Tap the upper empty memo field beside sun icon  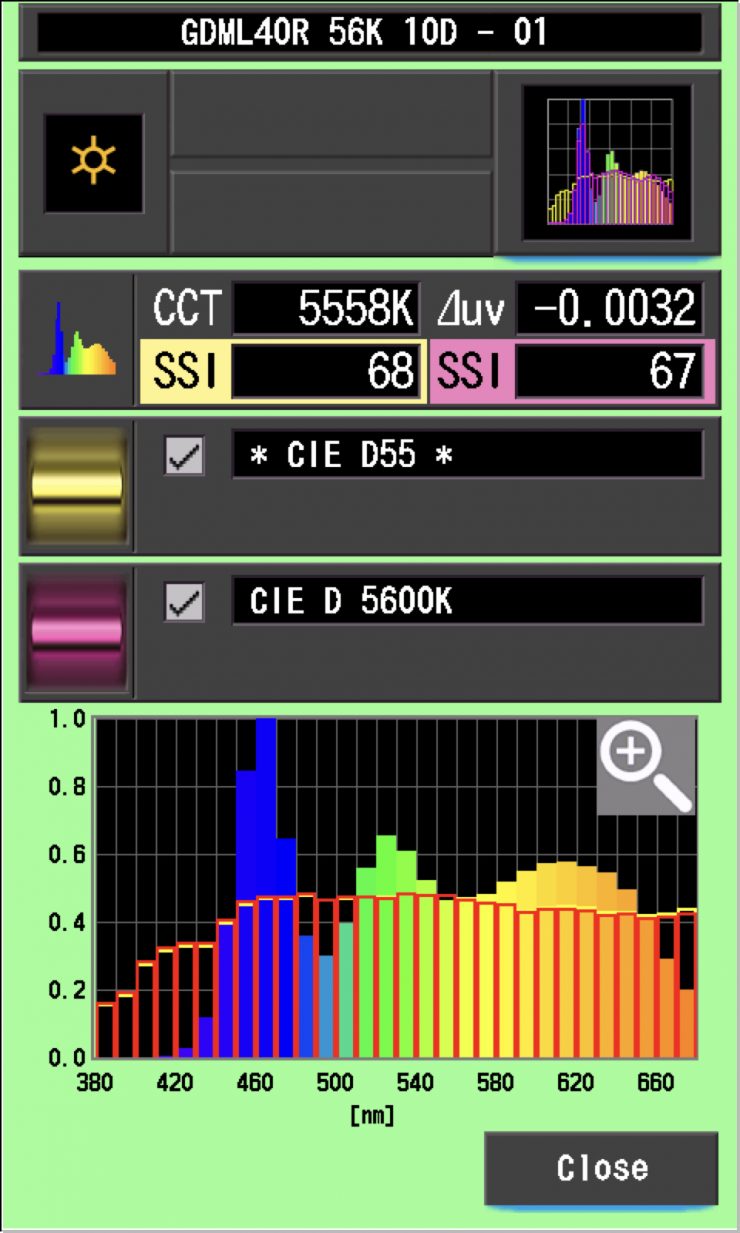click(x=332, y=113)
